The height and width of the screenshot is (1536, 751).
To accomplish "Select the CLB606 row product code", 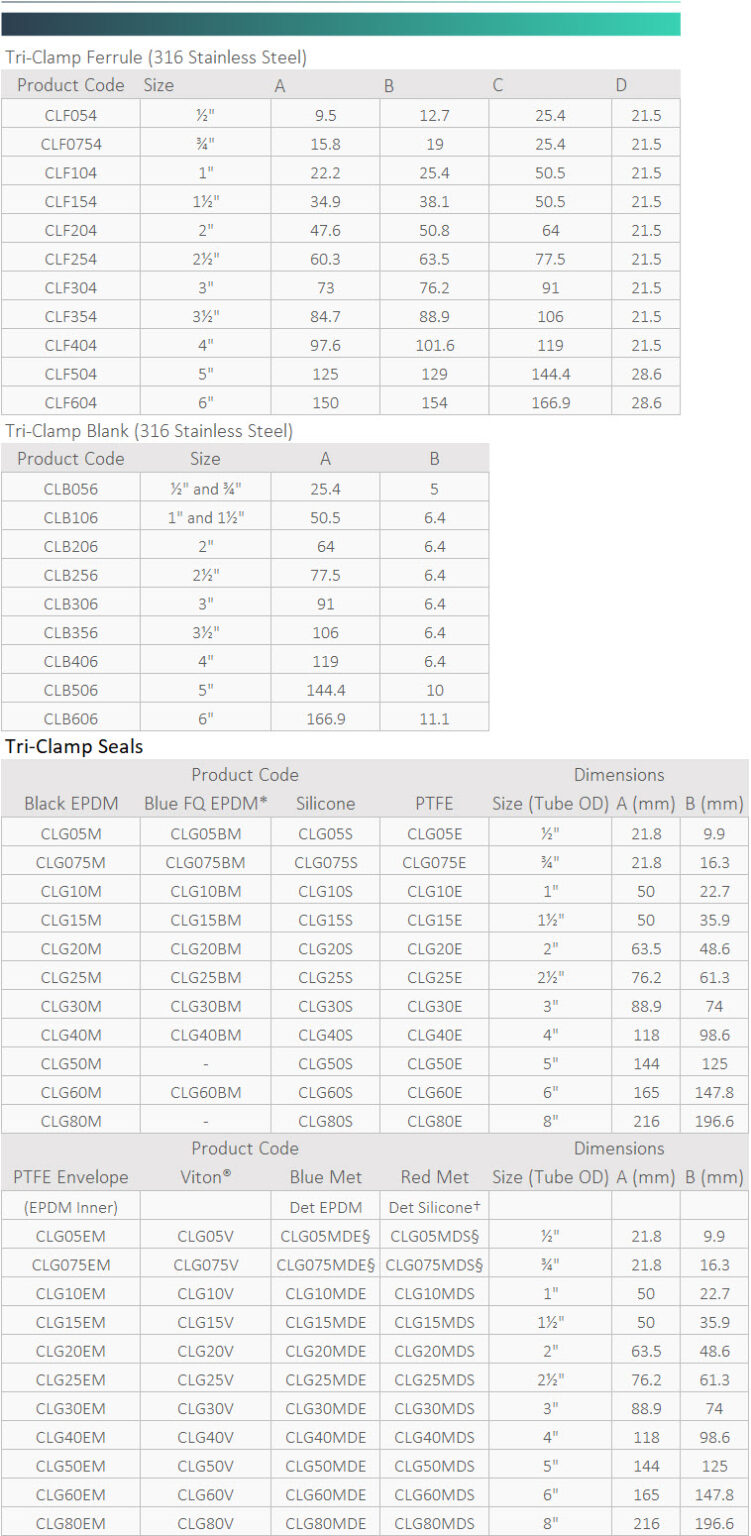I will pos(71,719).
